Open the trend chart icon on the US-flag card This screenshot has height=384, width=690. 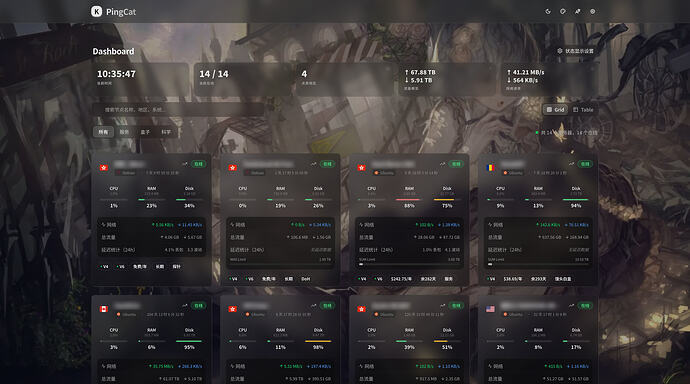[571, 306]
